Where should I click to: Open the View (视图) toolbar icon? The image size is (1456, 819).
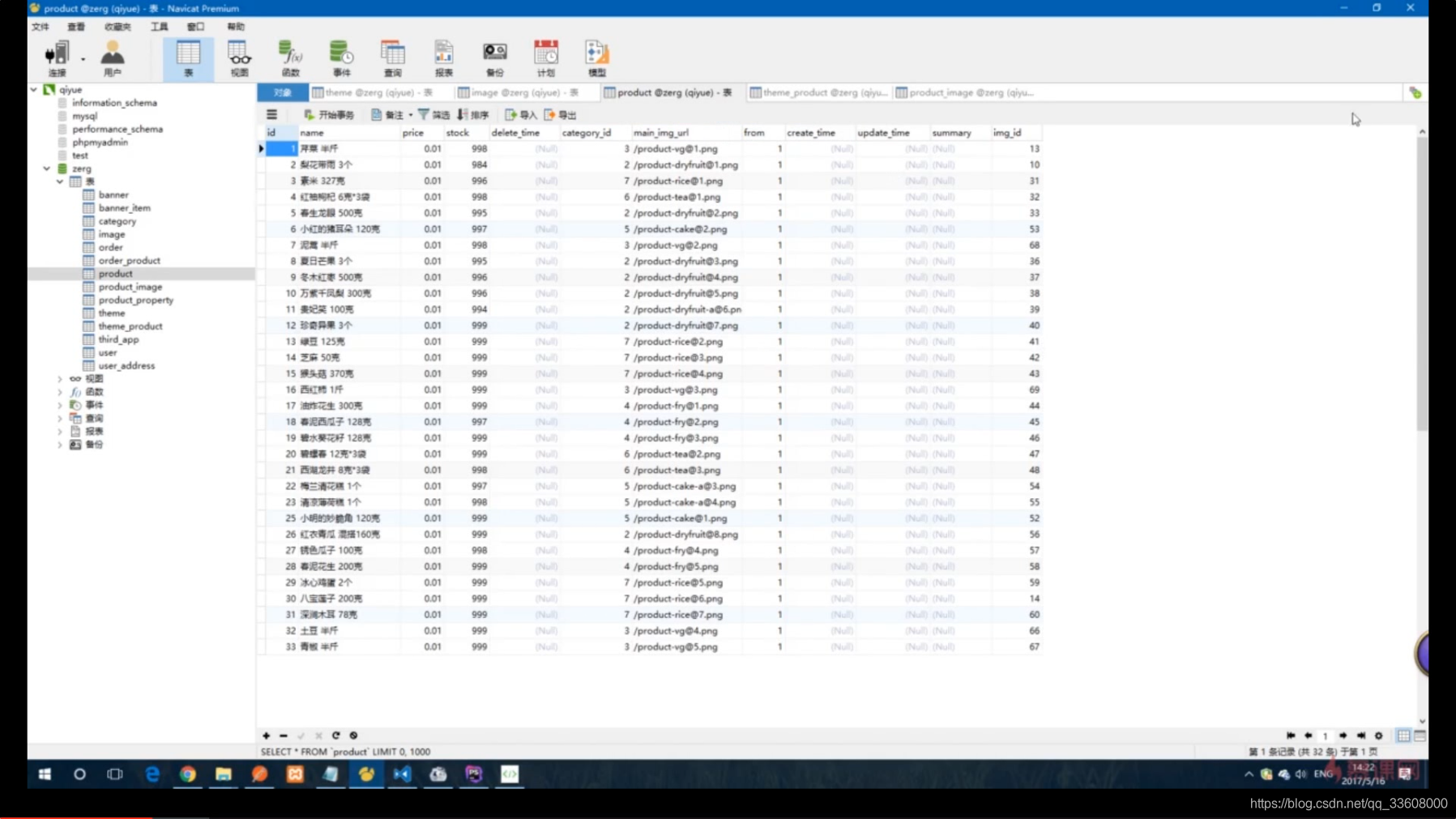pos(239,59)
